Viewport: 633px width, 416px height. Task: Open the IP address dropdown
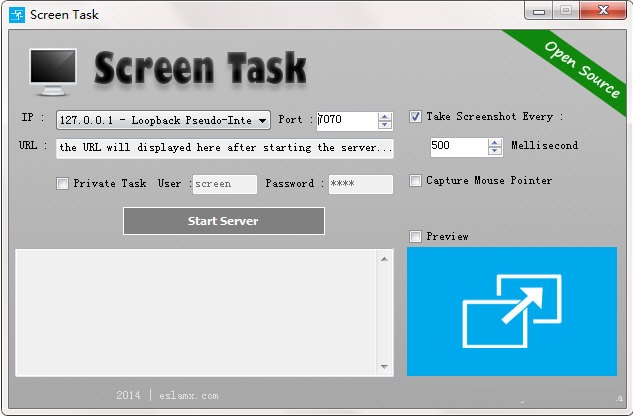(x=262, y=121)
